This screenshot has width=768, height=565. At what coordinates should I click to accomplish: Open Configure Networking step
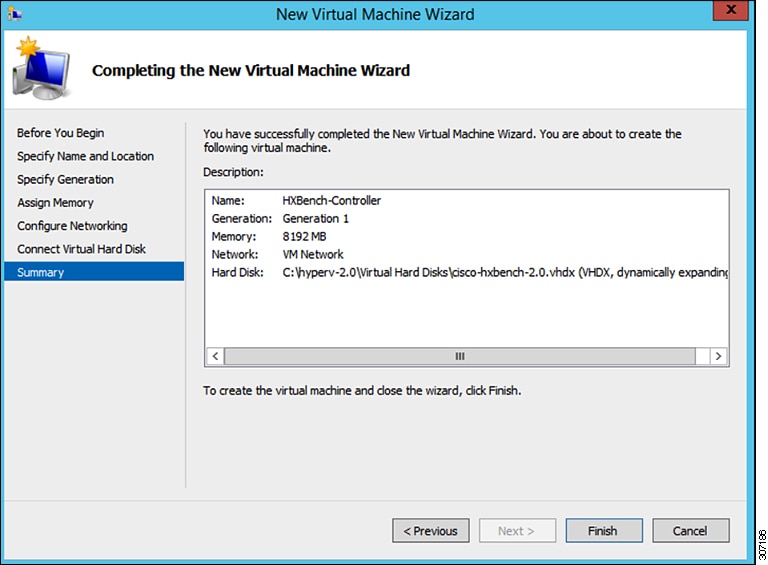tap(72, 226)
